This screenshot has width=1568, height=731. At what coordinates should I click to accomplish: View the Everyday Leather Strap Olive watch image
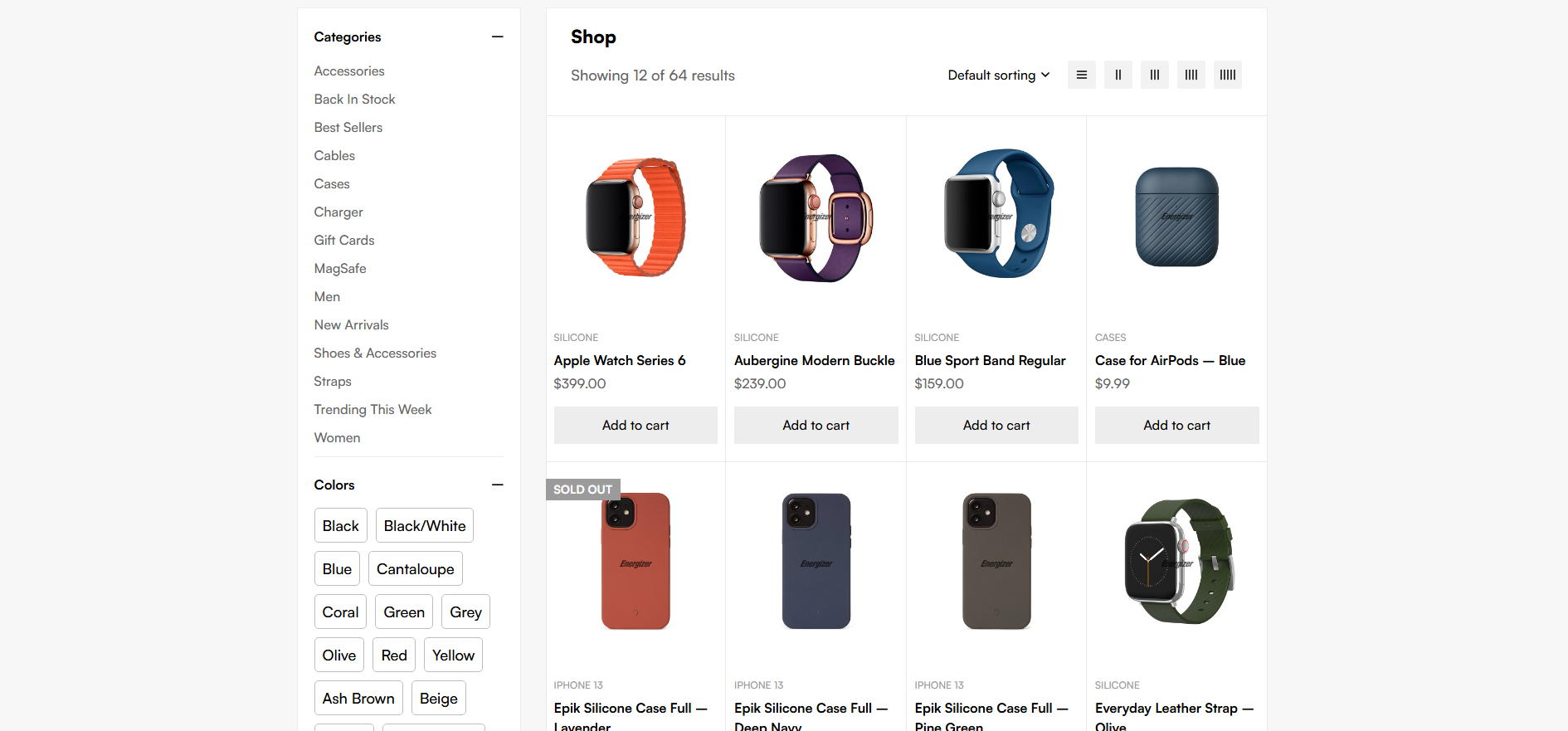(x=1176, y=562)
